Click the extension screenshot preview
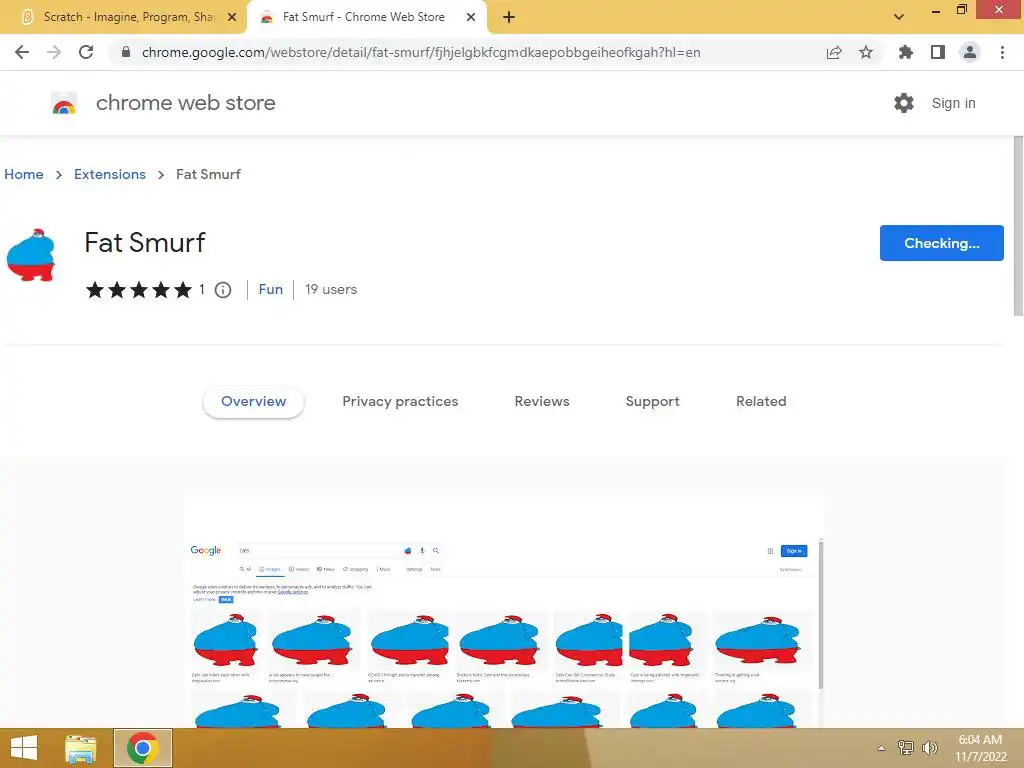The height and width of the screenshot is (768, 1024). tap(504, 612)
